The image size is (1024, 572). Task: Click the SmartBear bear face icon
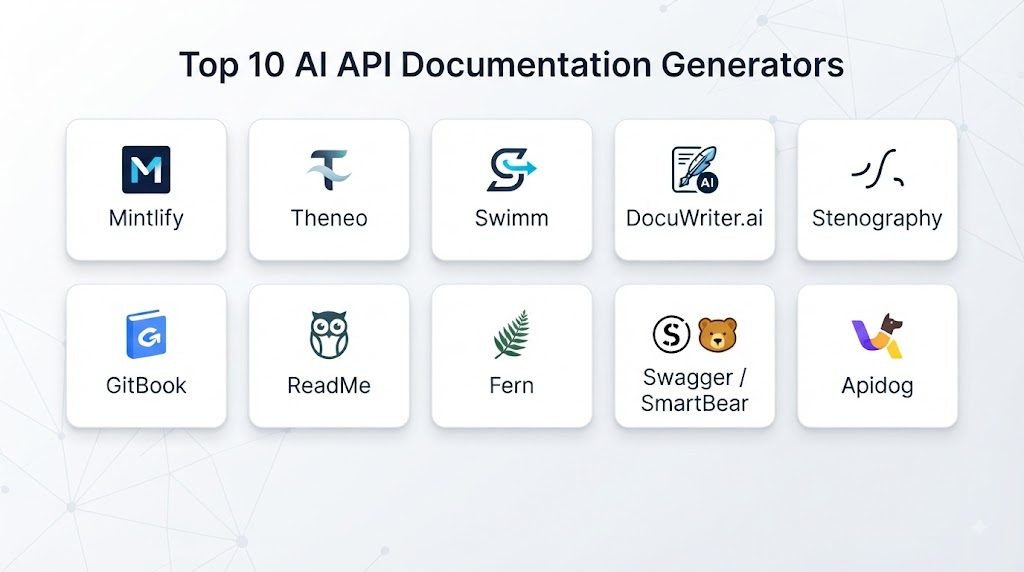tap(718, 335)
